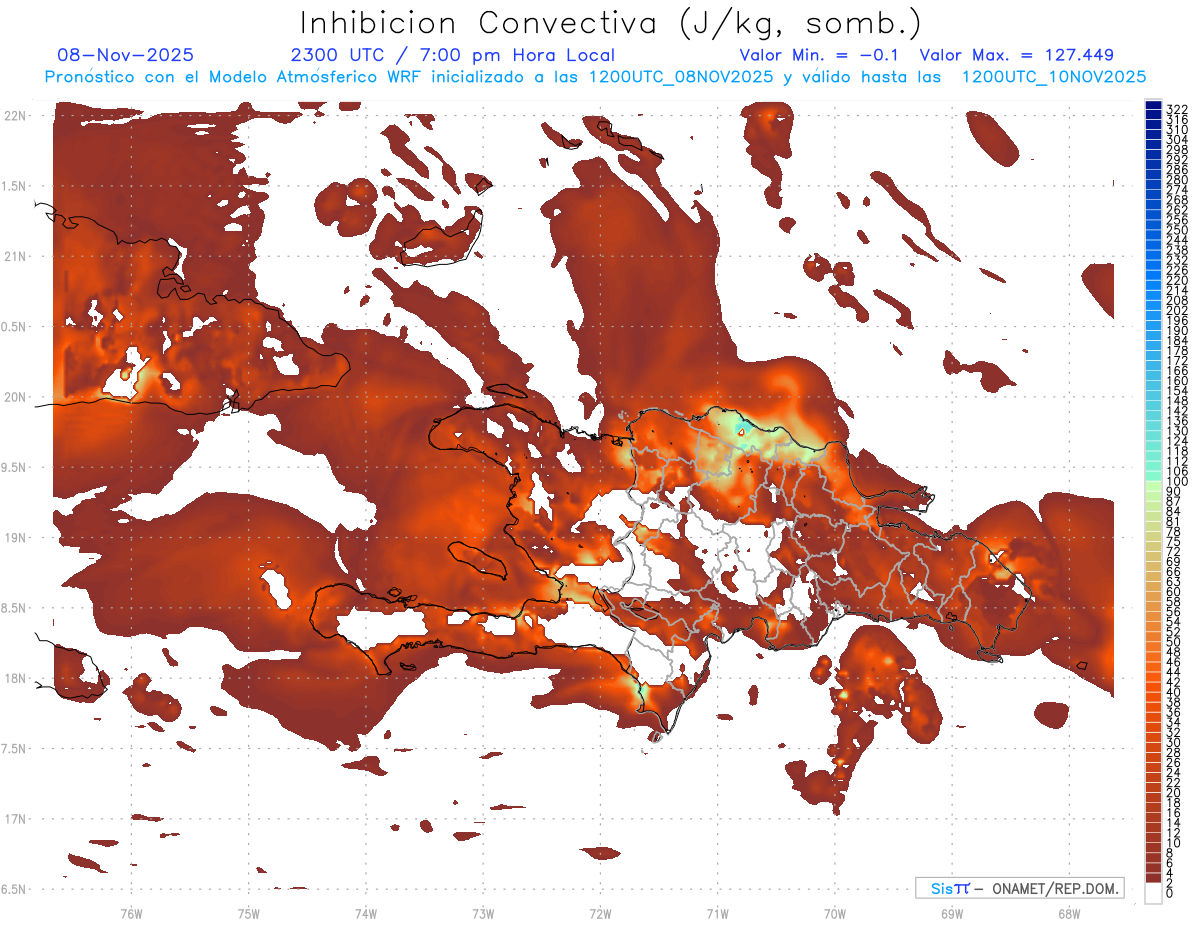The width and height of the screenshot is (1200, 927).
Task: Click the 74W longitude label
Action: 366,913
